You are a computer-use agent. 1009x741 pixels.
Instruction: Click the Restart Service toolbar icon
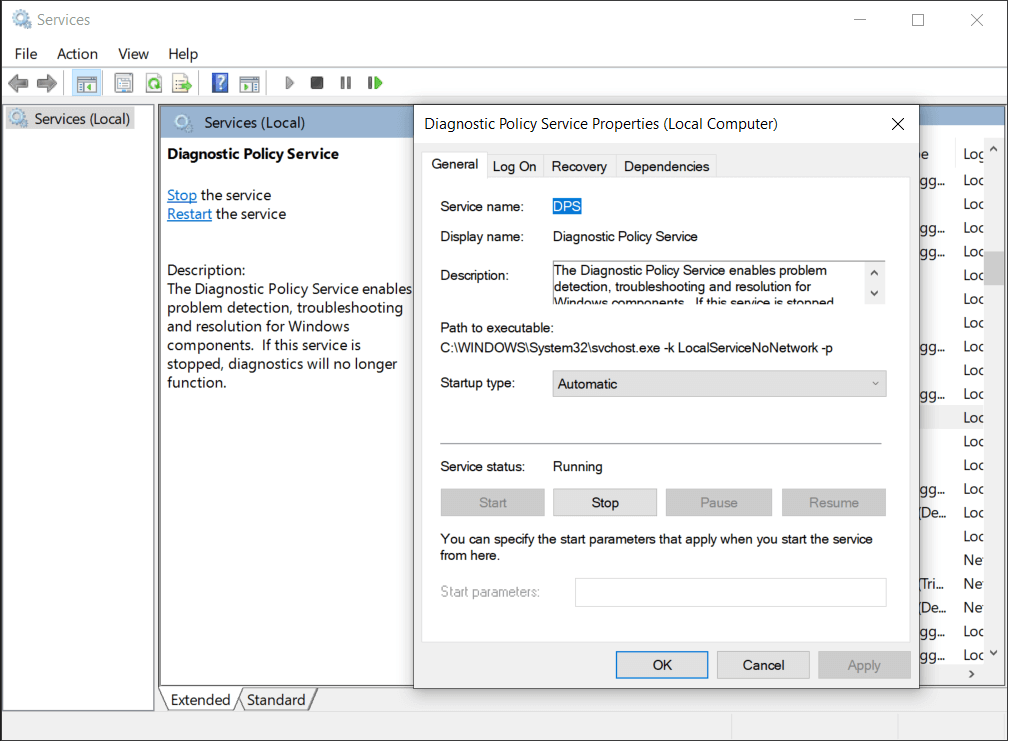tap(375, 83)
